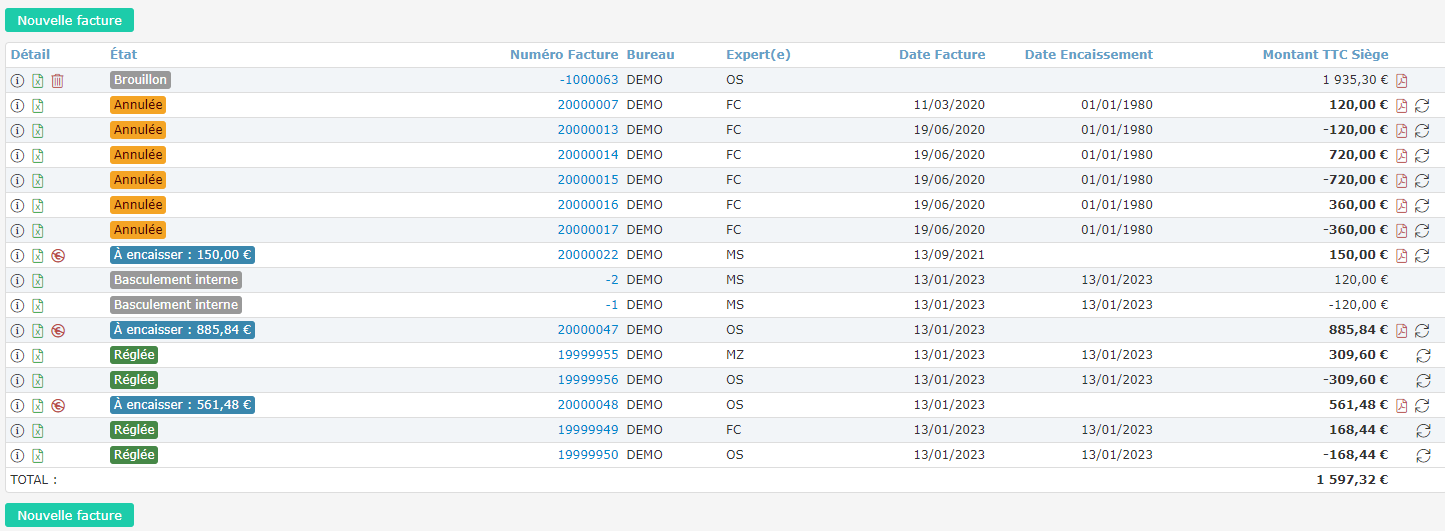Click the top Nouvelle facture button
This screenshot has height=531, width=1445.
(69, 20)
